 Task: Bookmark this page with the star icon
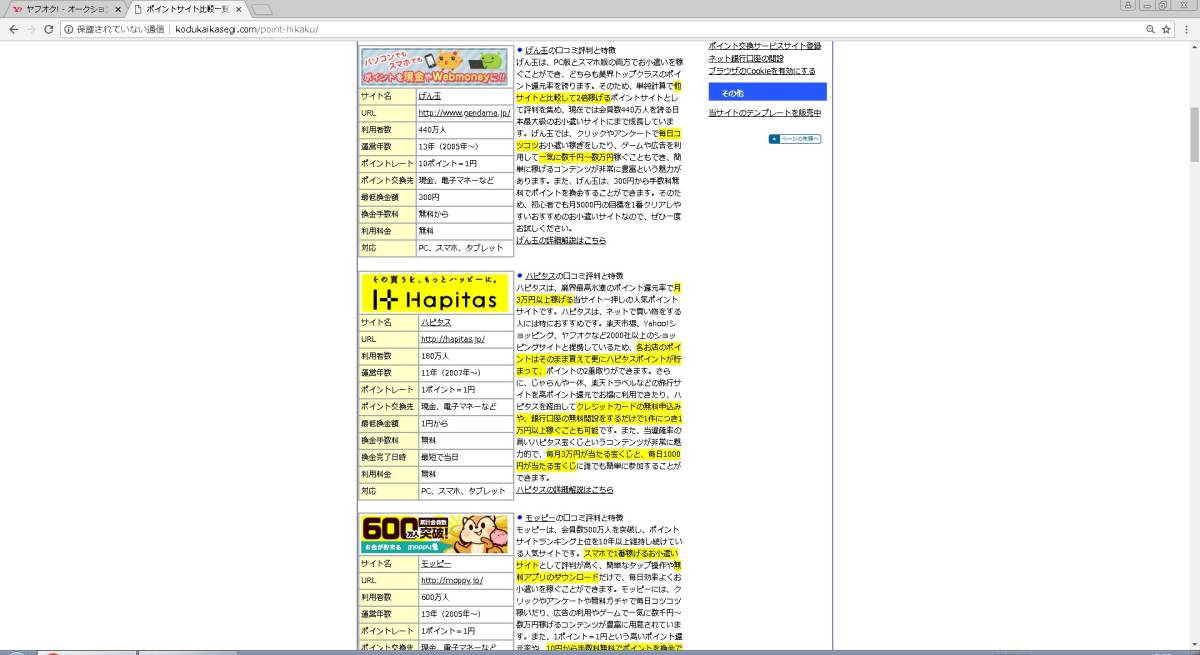click(1166, 29)
